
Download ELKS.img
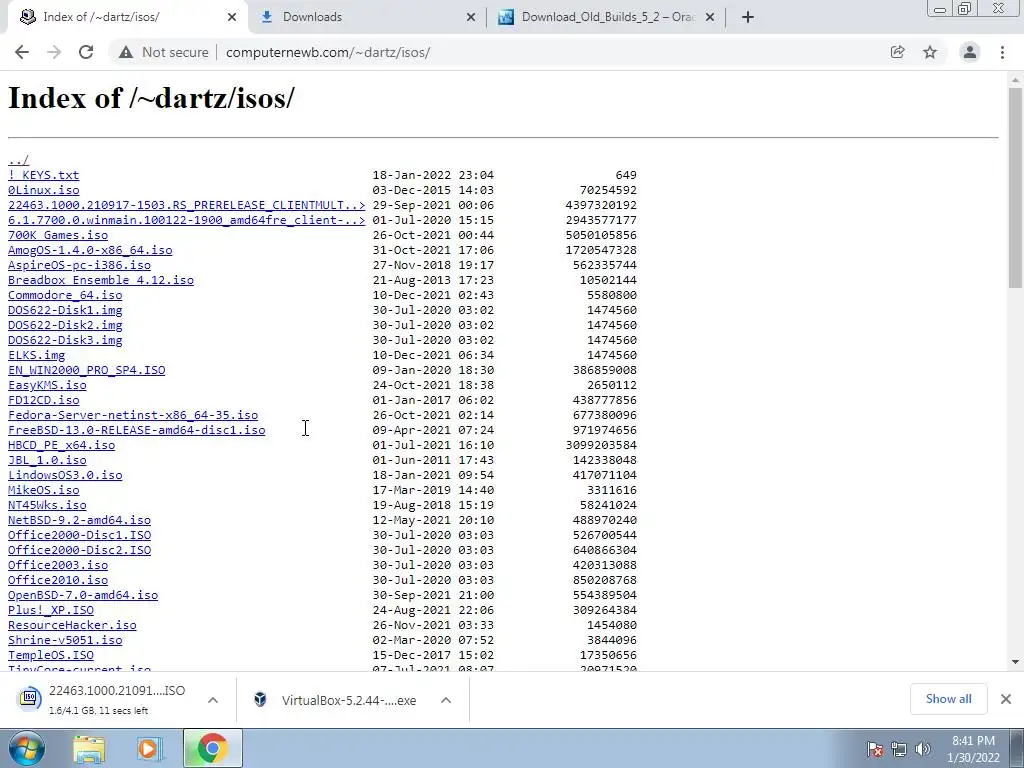37,355
